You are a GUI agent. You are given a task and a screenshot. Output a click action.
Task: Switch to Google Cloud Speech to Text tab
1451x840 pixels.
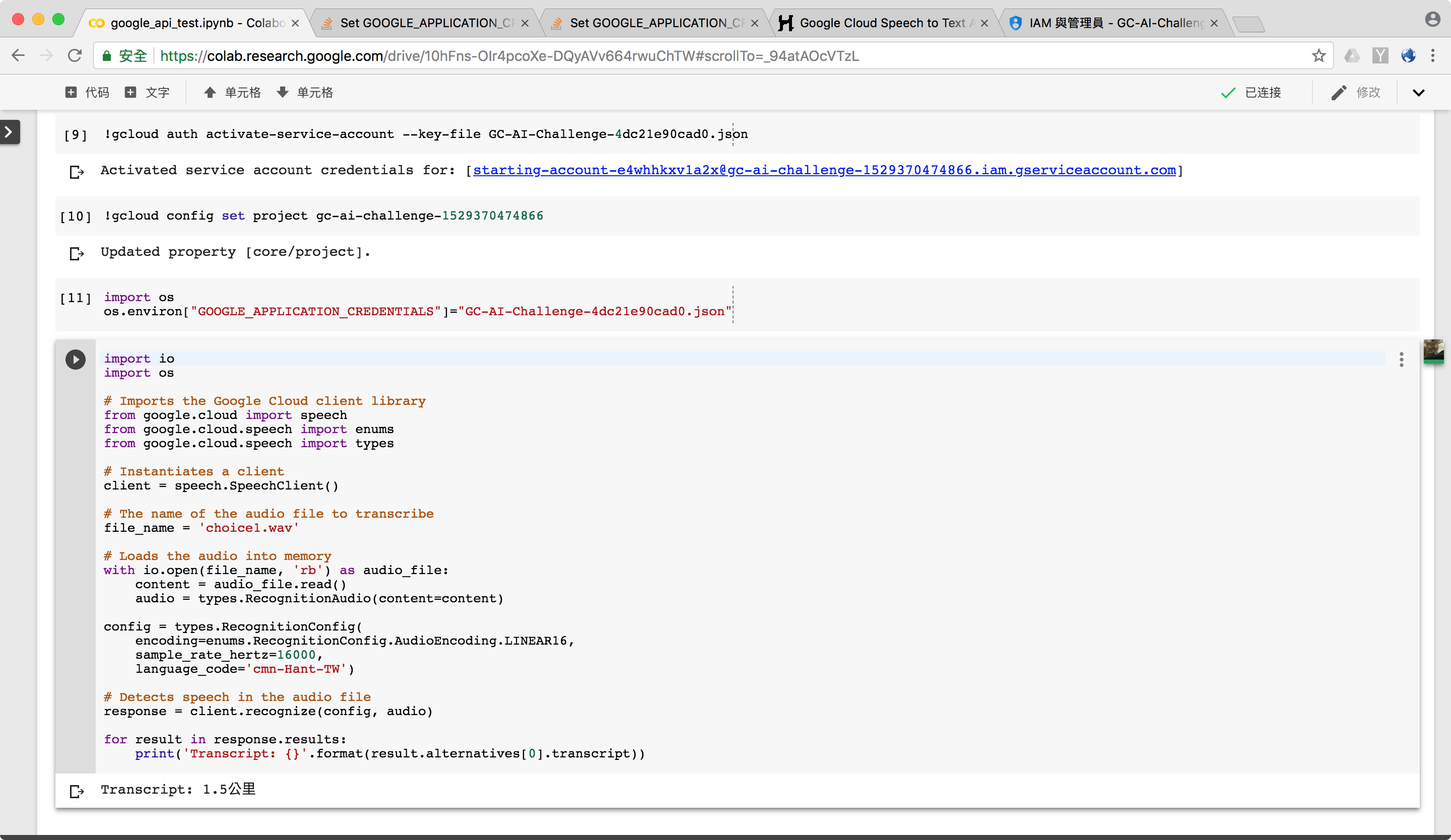point(882,23)
